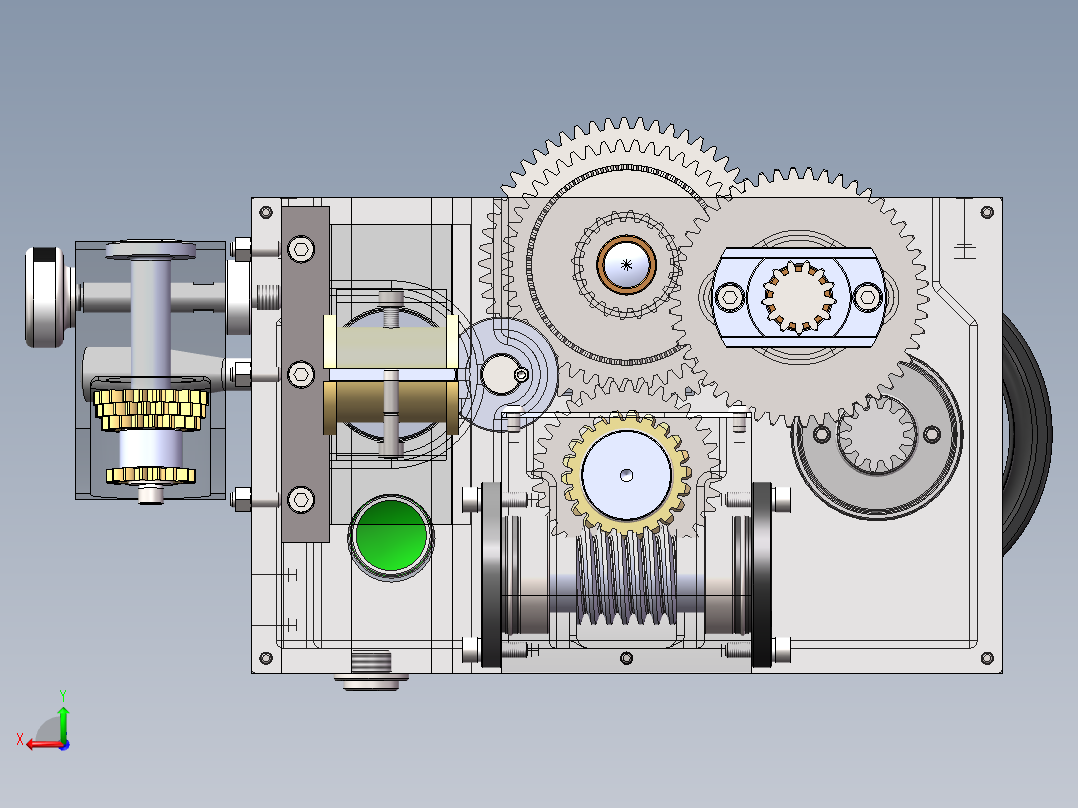Pick the bottom-right corner mounting hole of housing
The image size is (1078, 808).
987,659
